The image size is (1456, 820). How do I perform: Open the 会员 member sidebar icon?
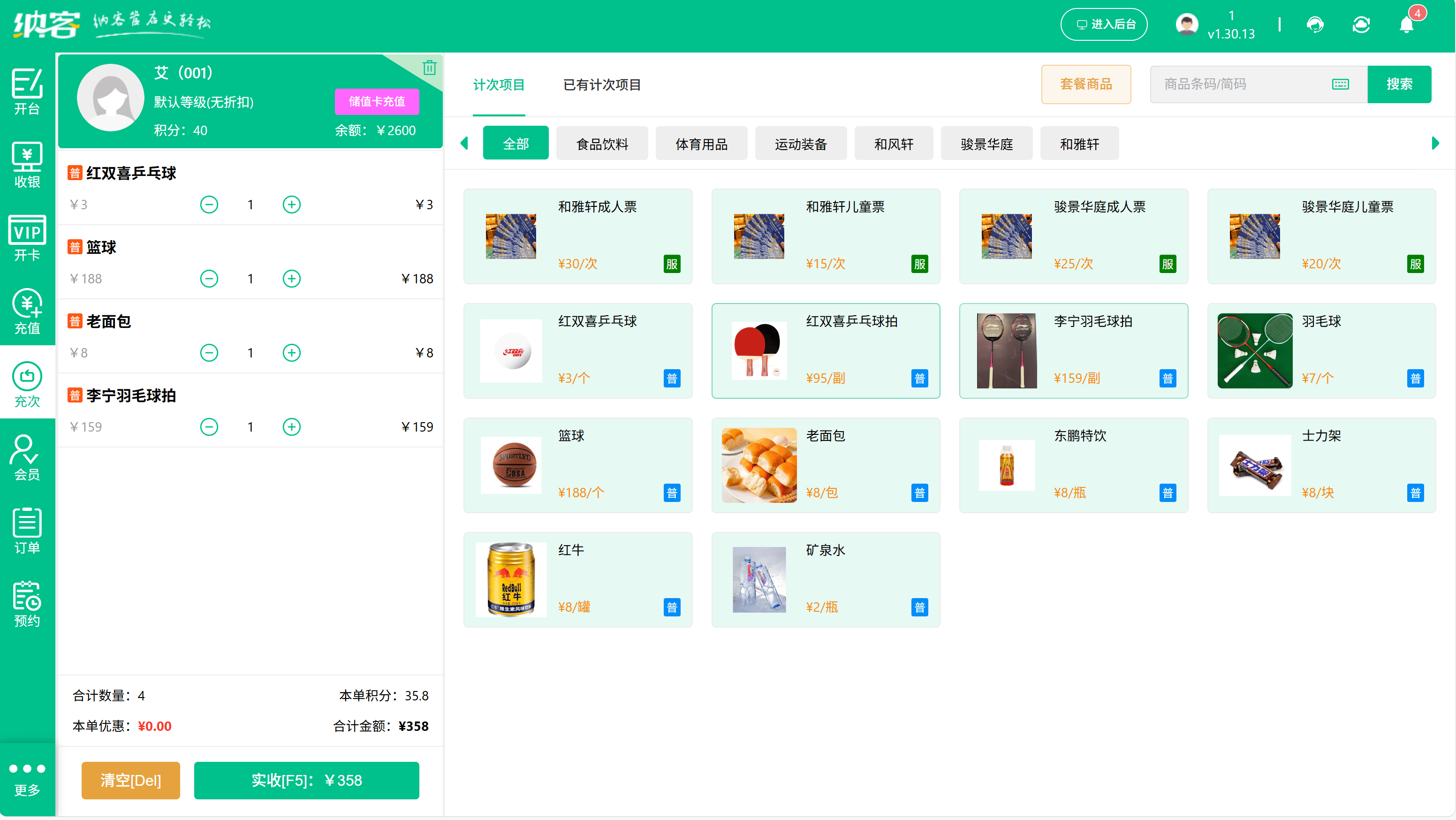(27, 459)
